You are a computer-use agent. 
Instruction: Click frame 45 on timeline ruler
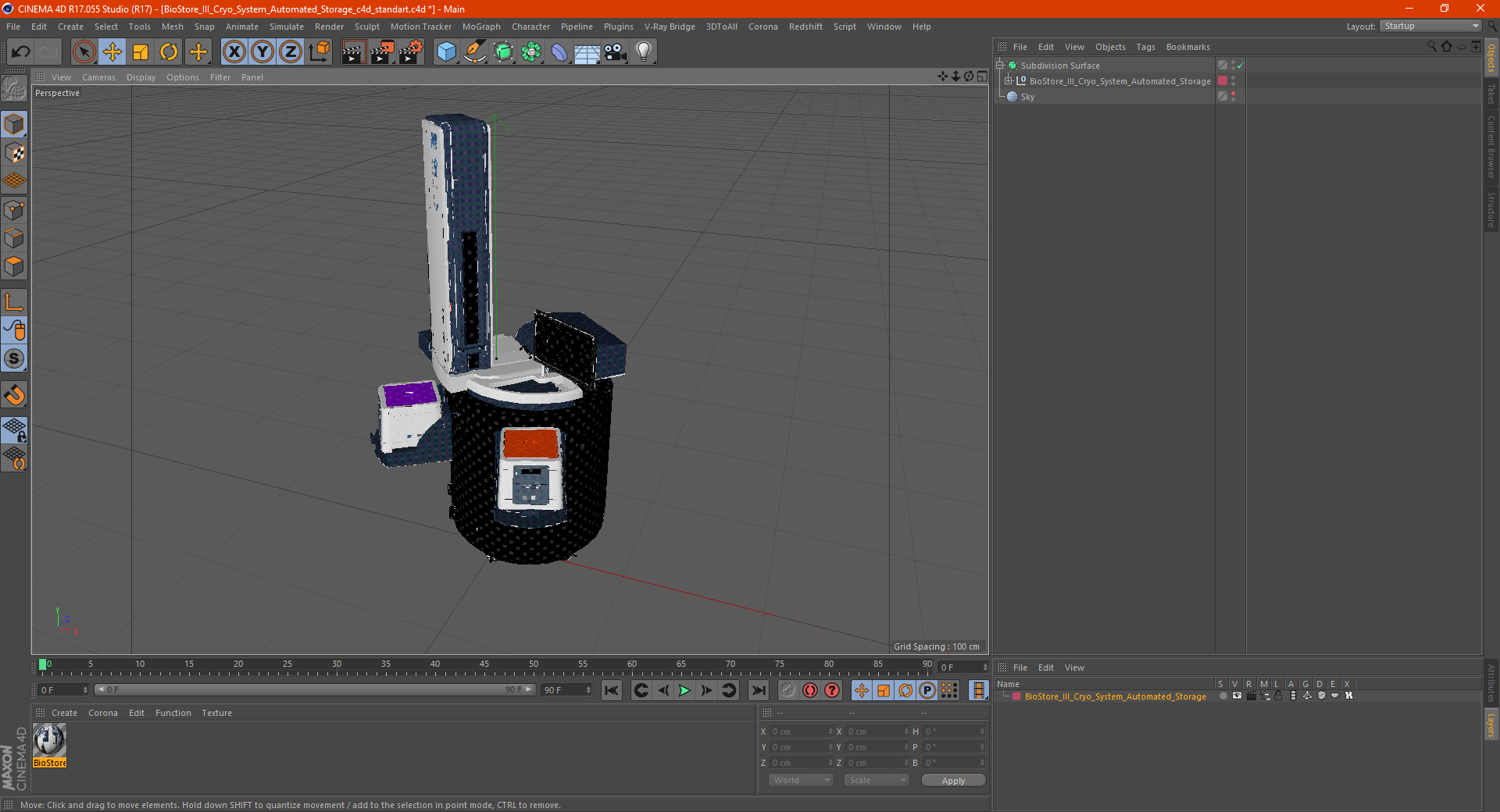pyautogui.click(x=484, y=666)
